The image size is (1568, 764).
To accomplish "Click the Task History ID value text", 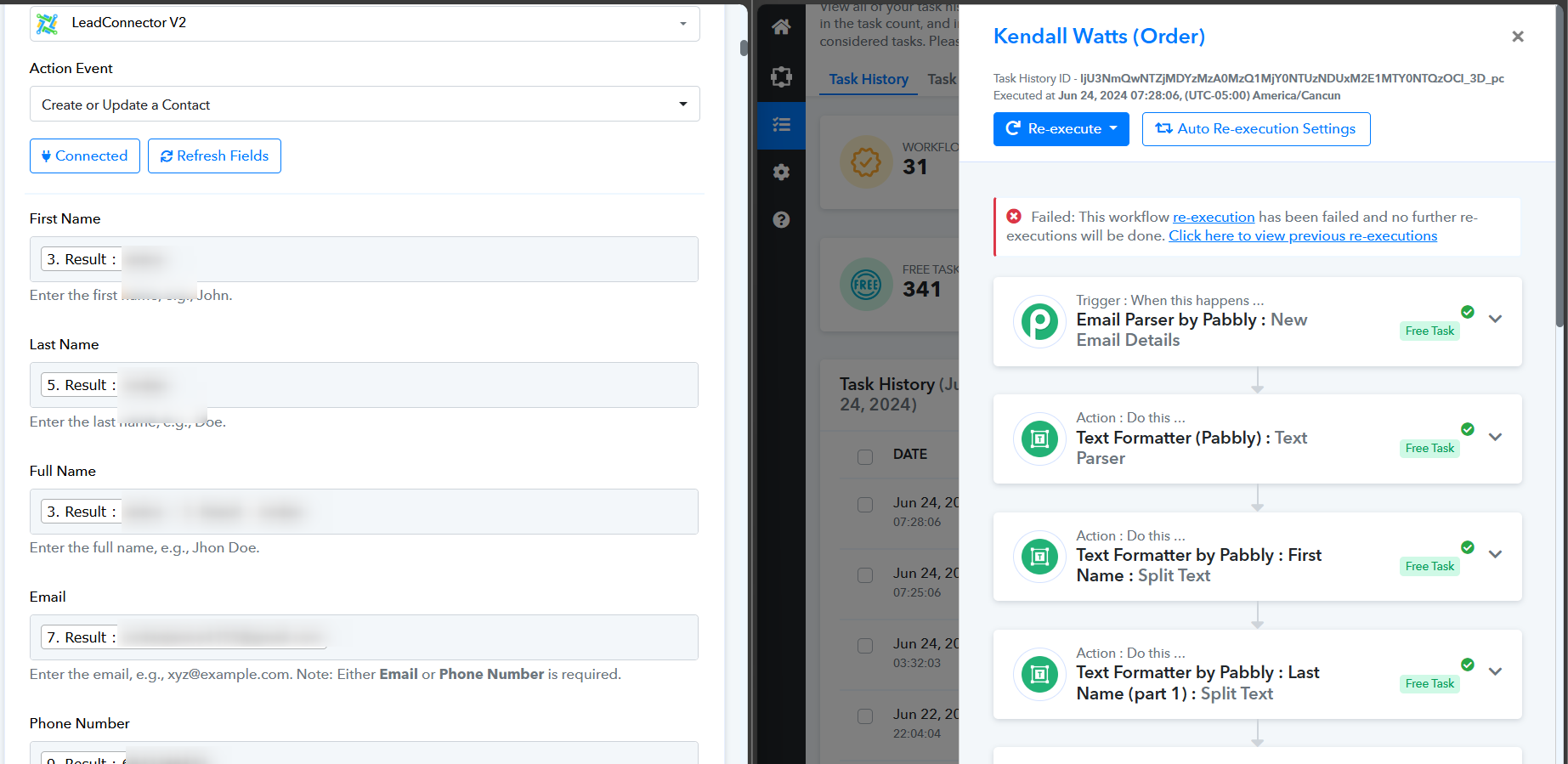I will tap(1292, 78).
